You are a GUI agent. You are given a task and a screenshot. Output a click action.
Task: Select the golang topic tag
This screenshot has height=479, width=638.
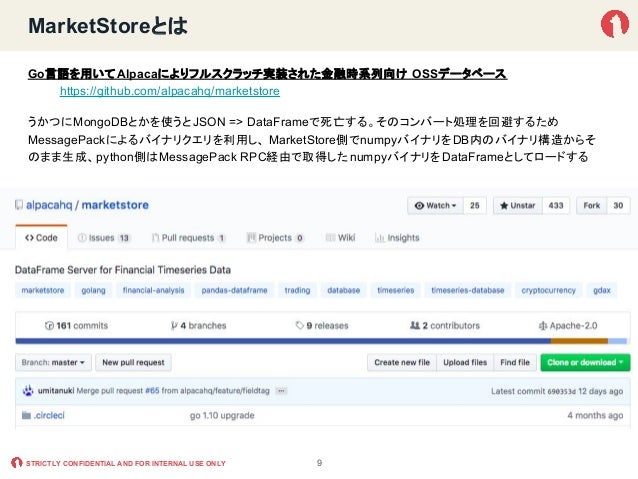pos(93,290)
